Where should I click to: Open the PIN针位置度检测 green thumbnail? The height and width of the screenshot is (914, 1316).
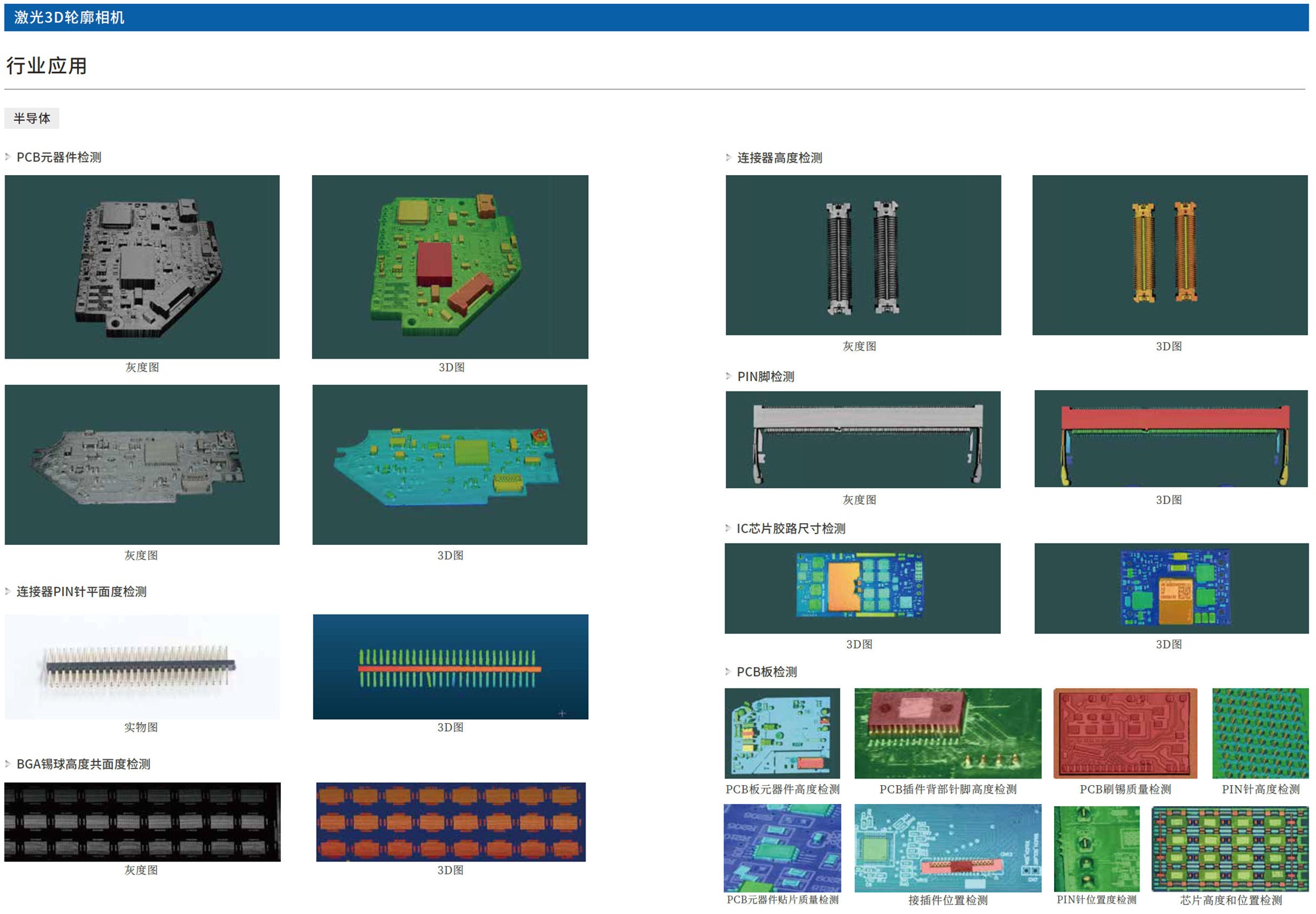[x=1097, y=849]
